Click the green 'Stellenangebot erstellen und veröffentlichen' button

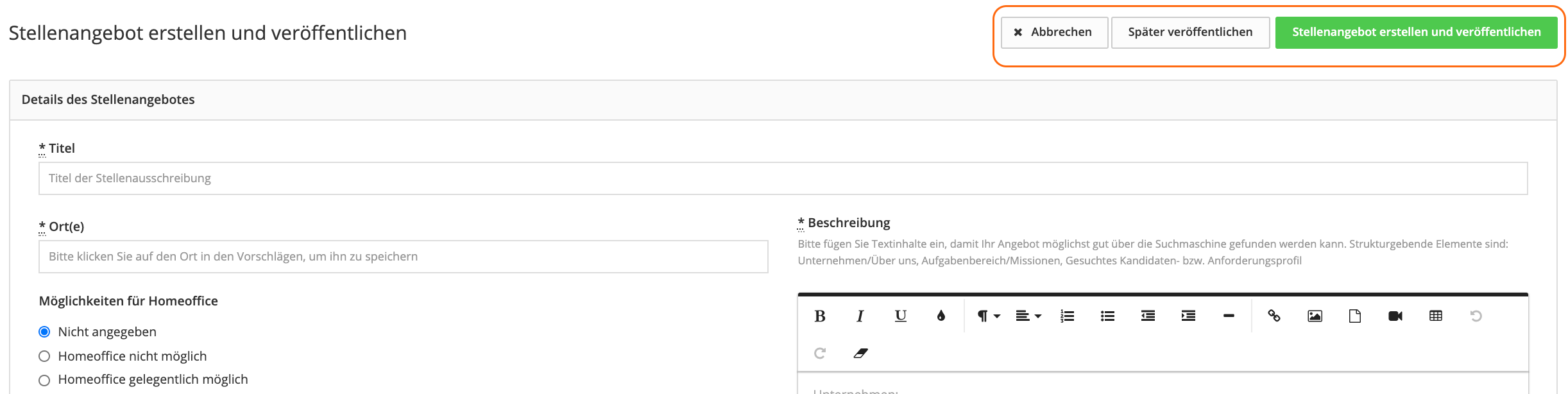1416,32
